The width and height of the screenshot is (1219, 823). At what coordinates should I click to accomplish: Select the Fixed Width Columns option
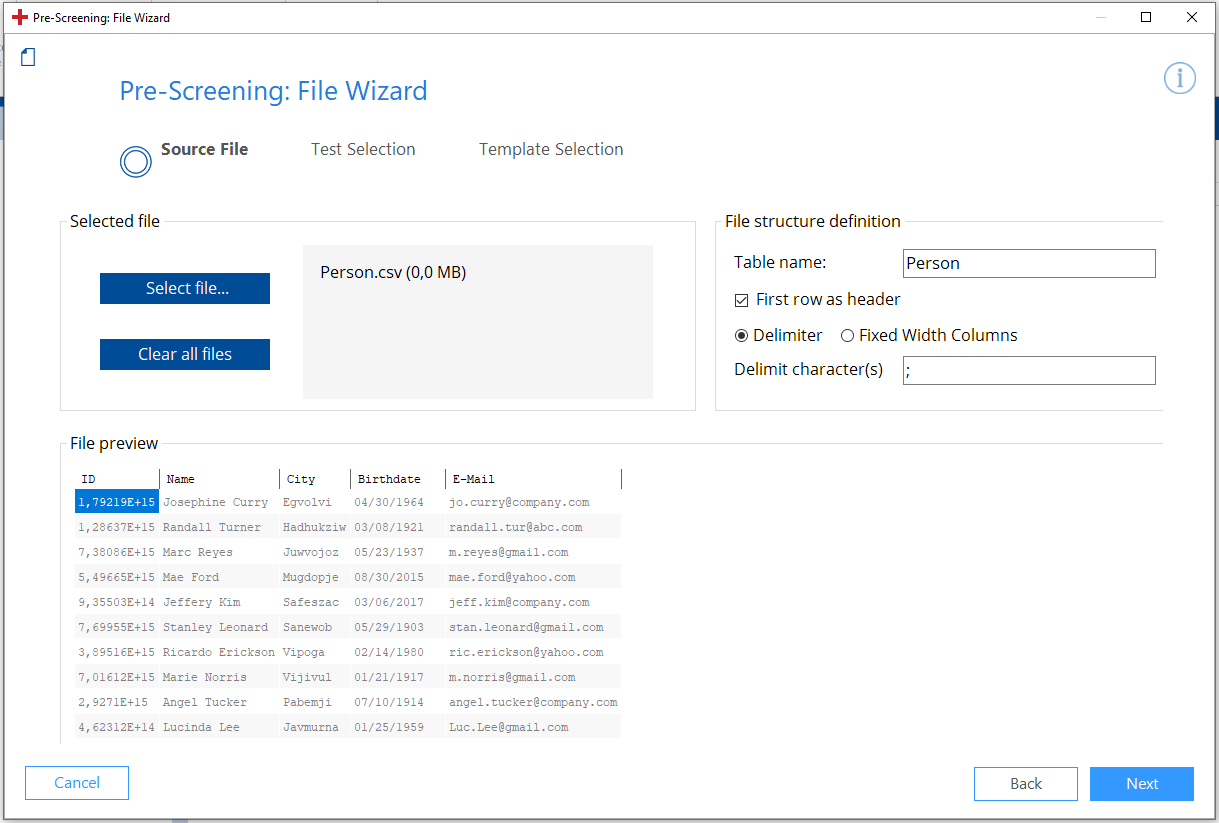847,336
